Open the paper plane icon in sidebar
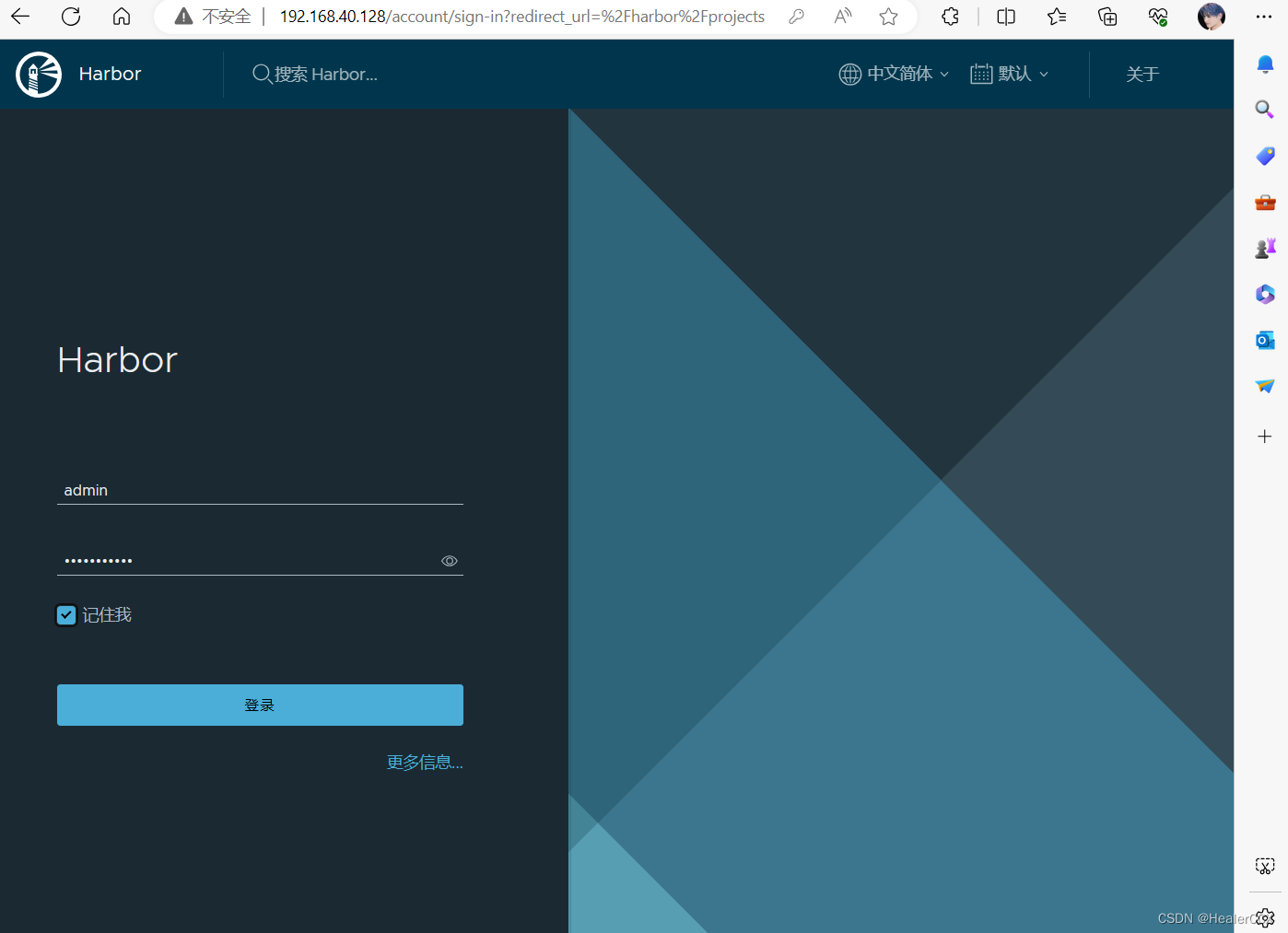Screen dimensions: 1288x933 (x=1265, y=386)
